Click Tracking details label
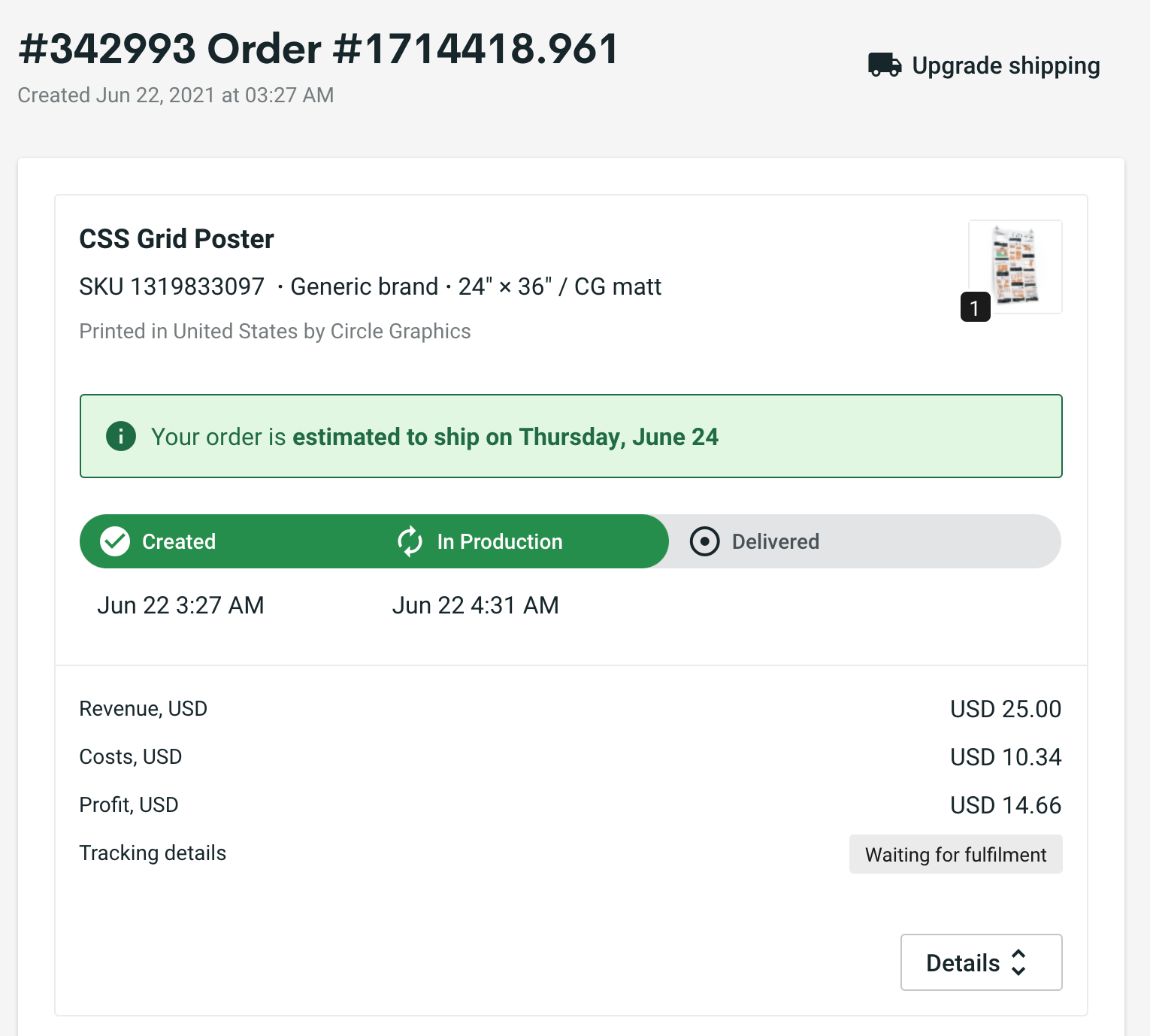Screen dimensions: 1150x1036 coord(153,853)
